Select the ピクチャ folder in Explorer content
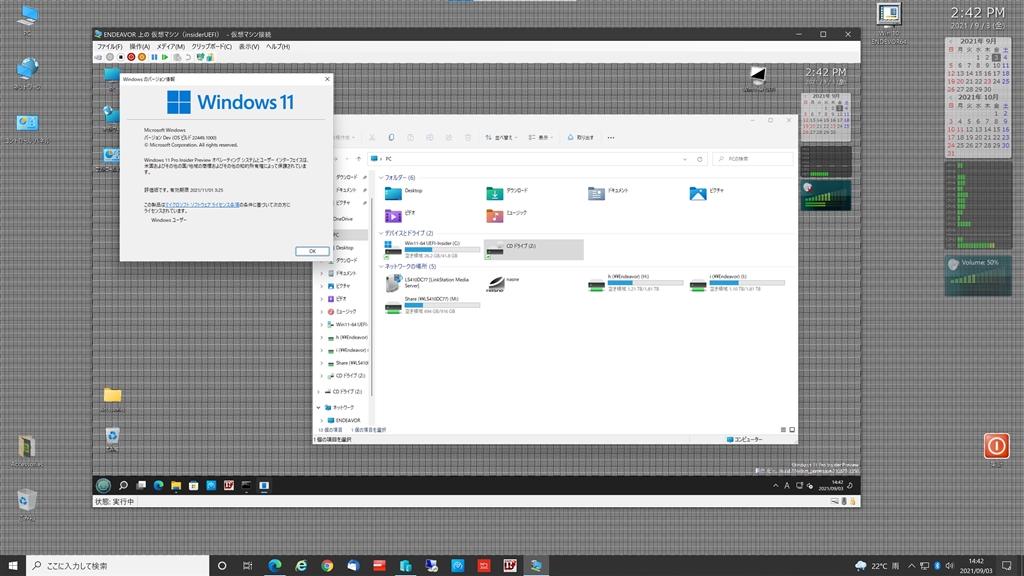 [x=707, y=193]
